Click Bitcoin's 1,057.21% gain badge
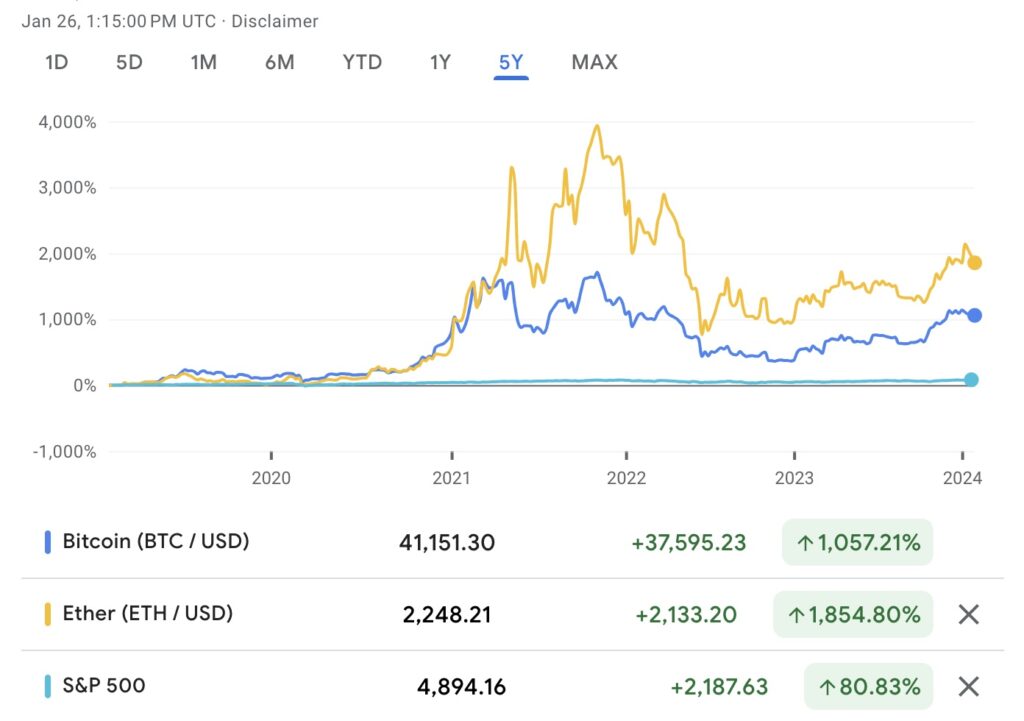Screen dimensions: 1024x721 click(857, 542)
